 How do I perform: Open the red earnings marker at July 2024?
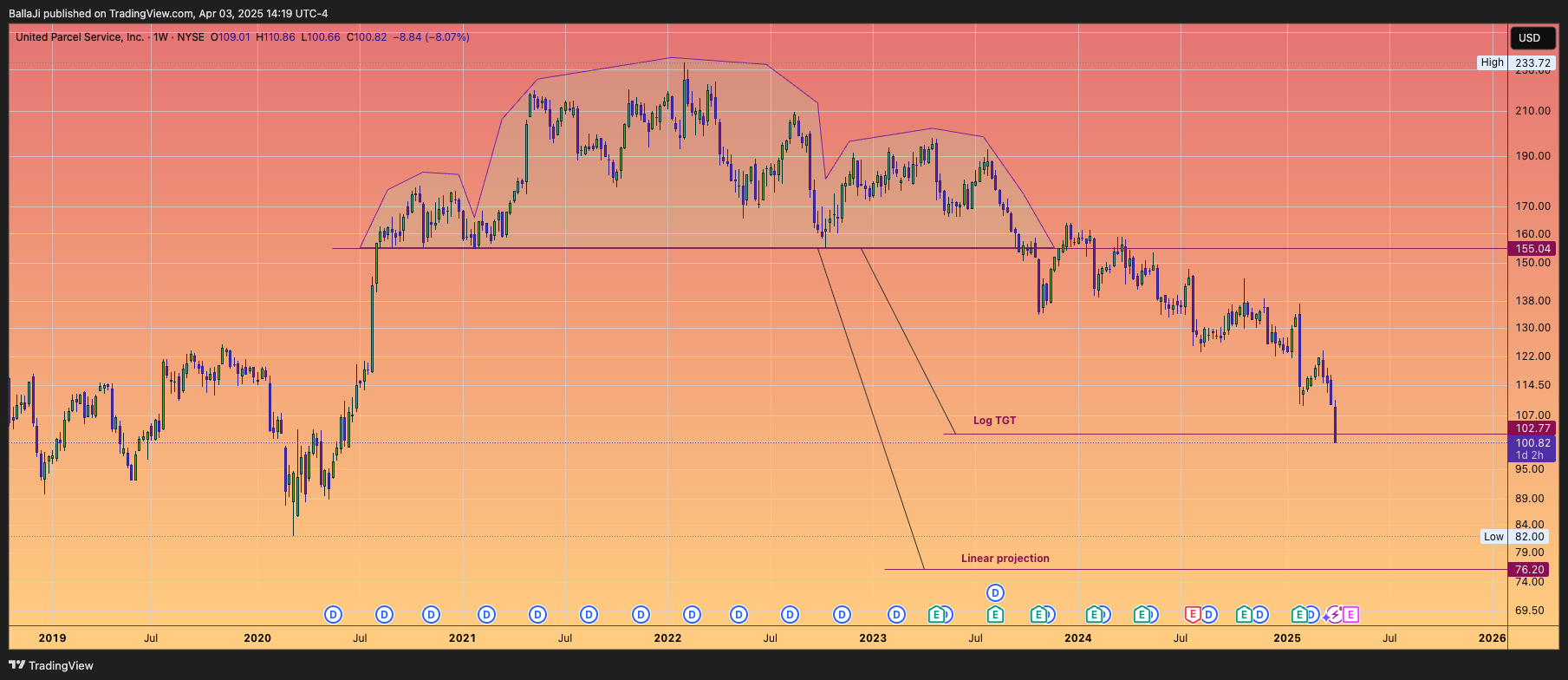[x=1193, y=615]
